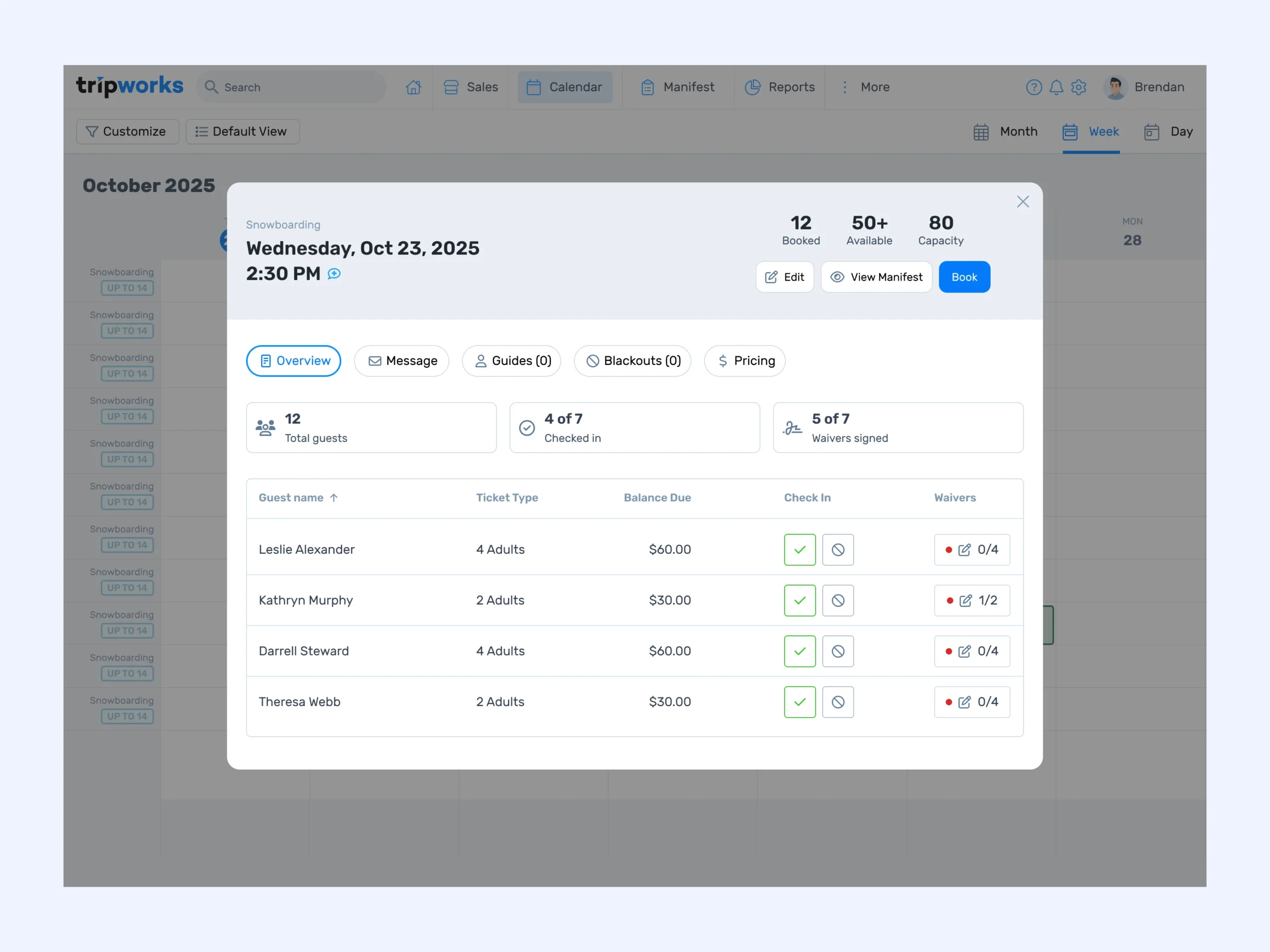Switch calendar to Week view

pyautogui.click(x=1091, y=131)
